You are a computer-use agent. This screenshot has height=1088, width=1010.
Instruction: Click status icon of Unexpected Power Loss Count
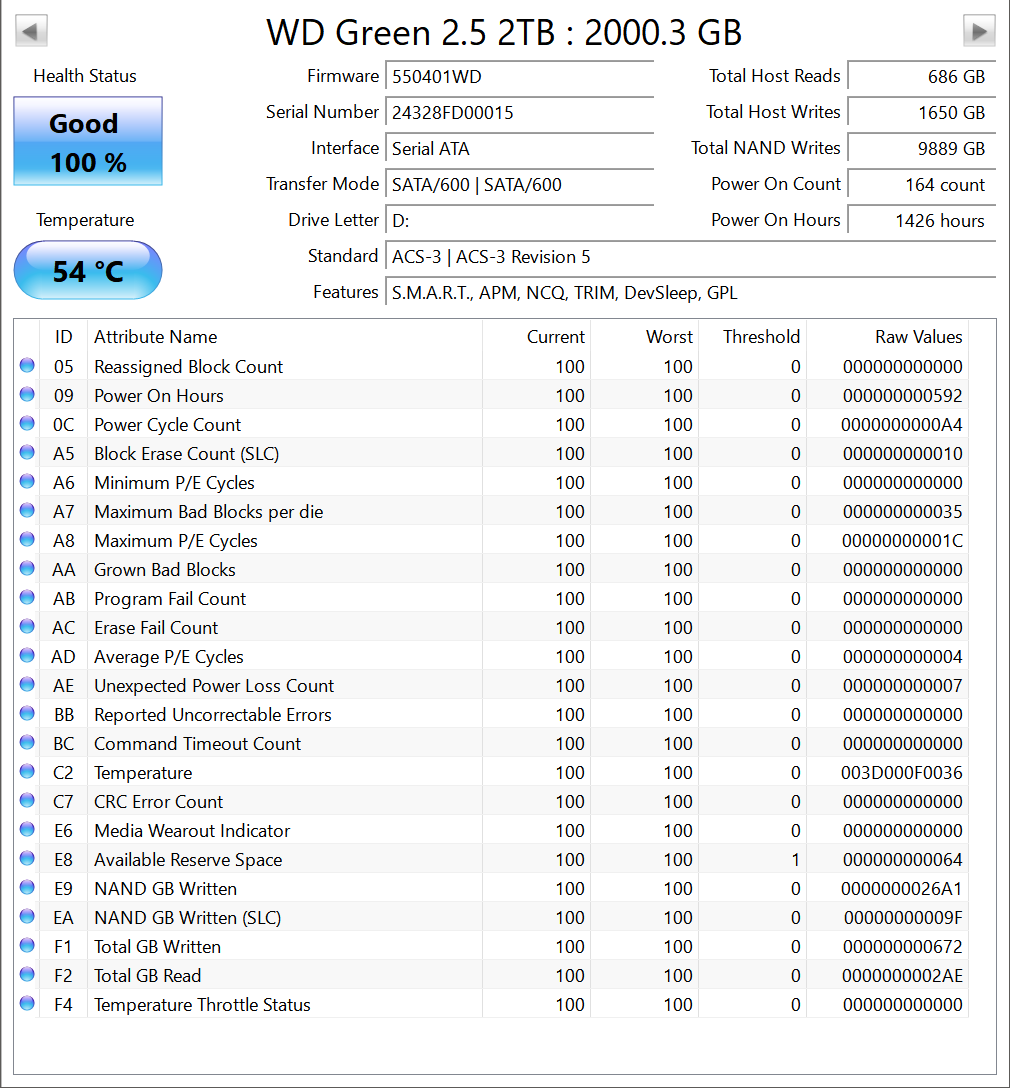[x=27, y=684]
